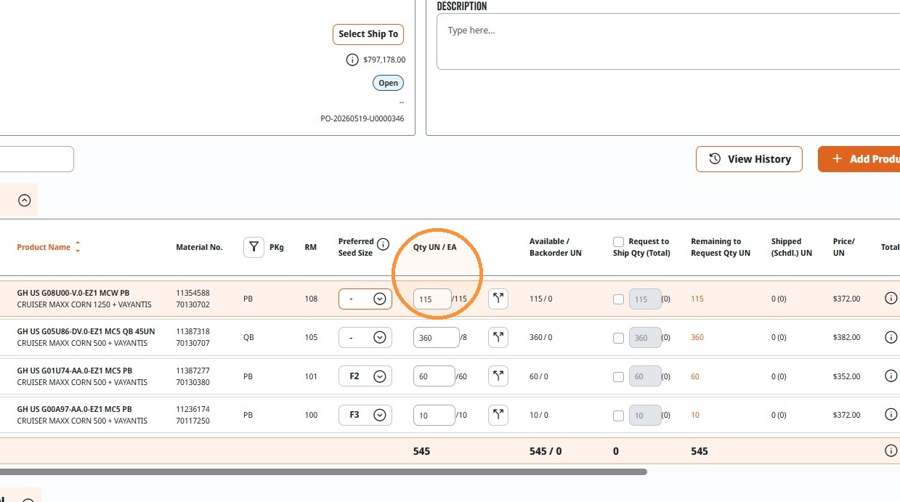Open Preferred Seed Size dropdown showing F2
This screenshot has width=900, height=502.
[365, 376]
